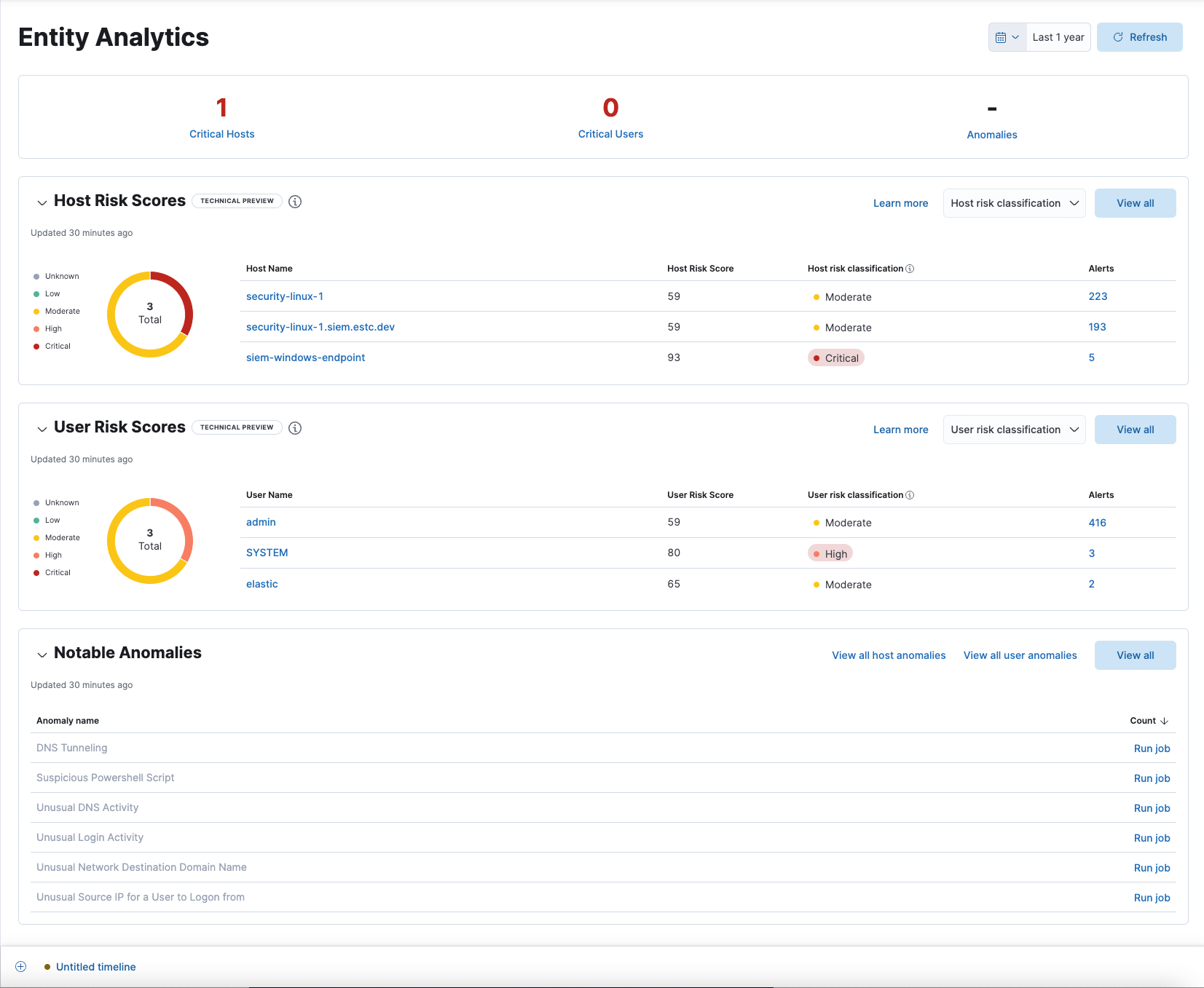Click the info icon in User risk classification header
This screenshot has width=1204, height=988.
(x=910, y=494)
